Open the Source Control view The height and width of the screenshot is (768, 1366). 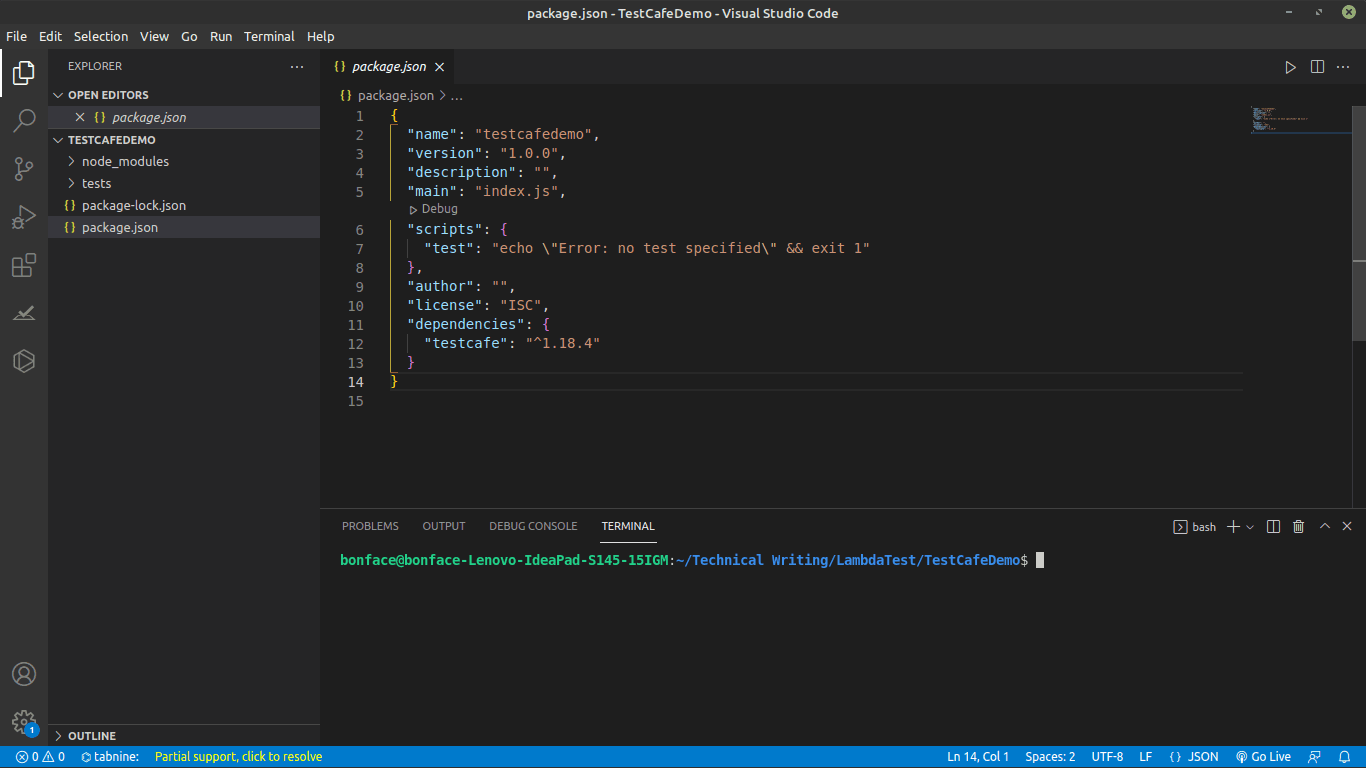24,169
